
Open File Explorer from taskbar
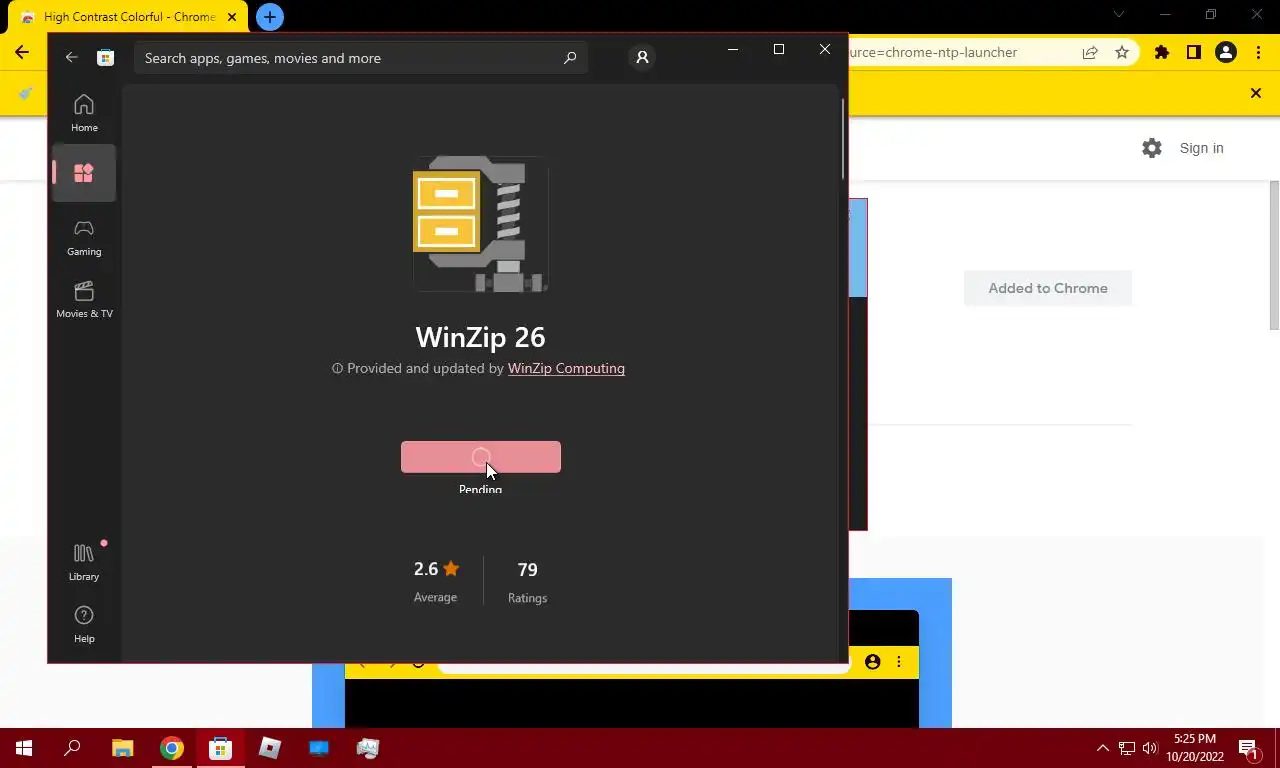point(122,748)
